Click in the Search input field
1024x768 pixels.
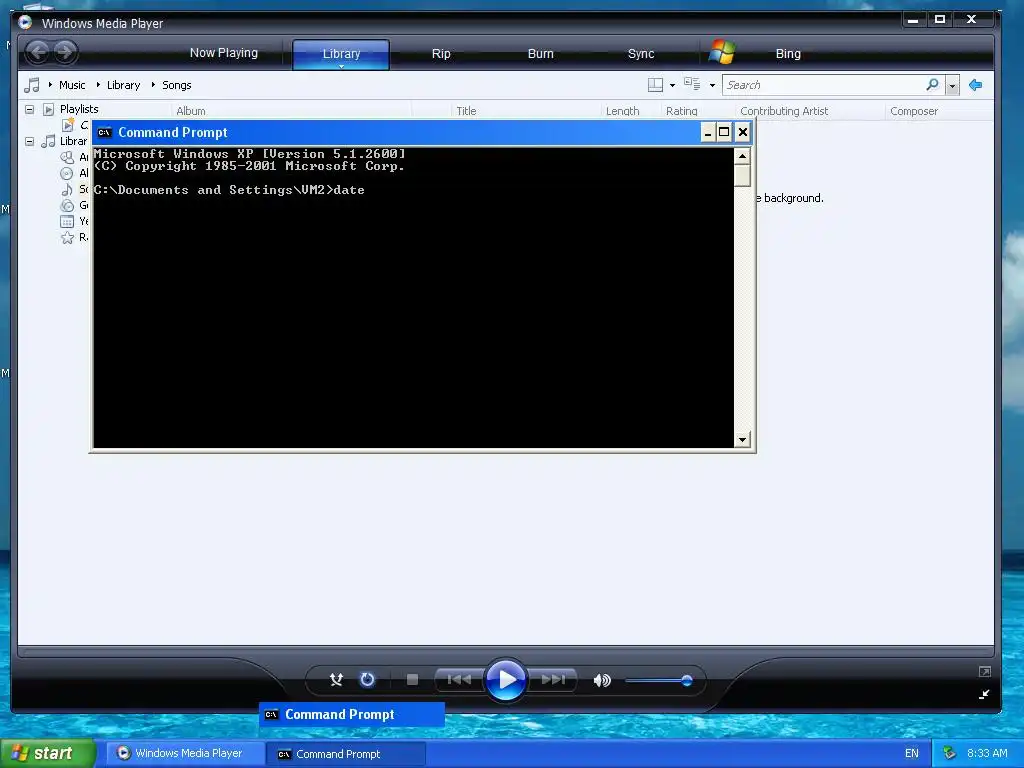point(823,85)
